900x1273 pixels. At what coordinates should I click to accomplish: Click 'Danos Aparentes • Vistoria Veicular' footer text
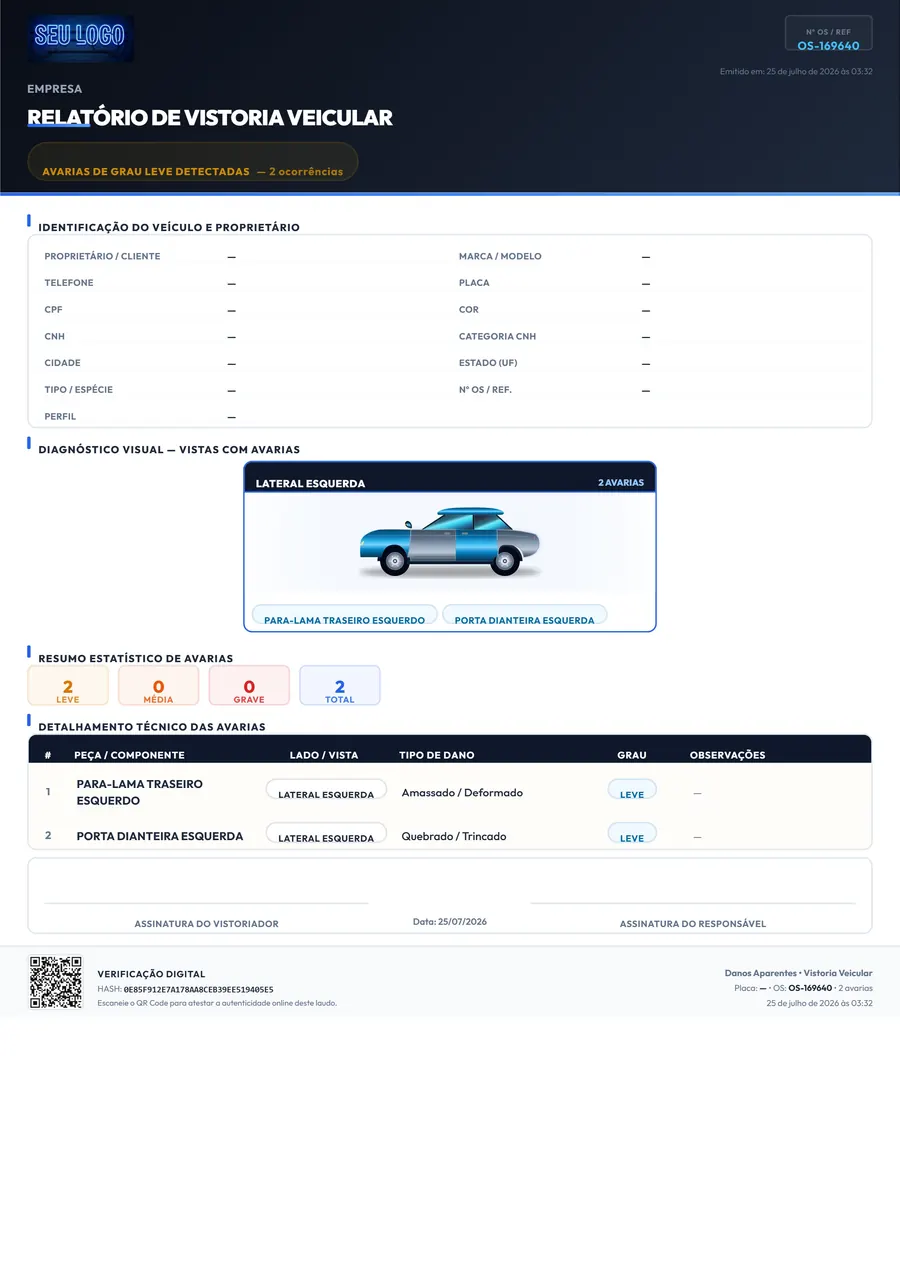(798, 973)
